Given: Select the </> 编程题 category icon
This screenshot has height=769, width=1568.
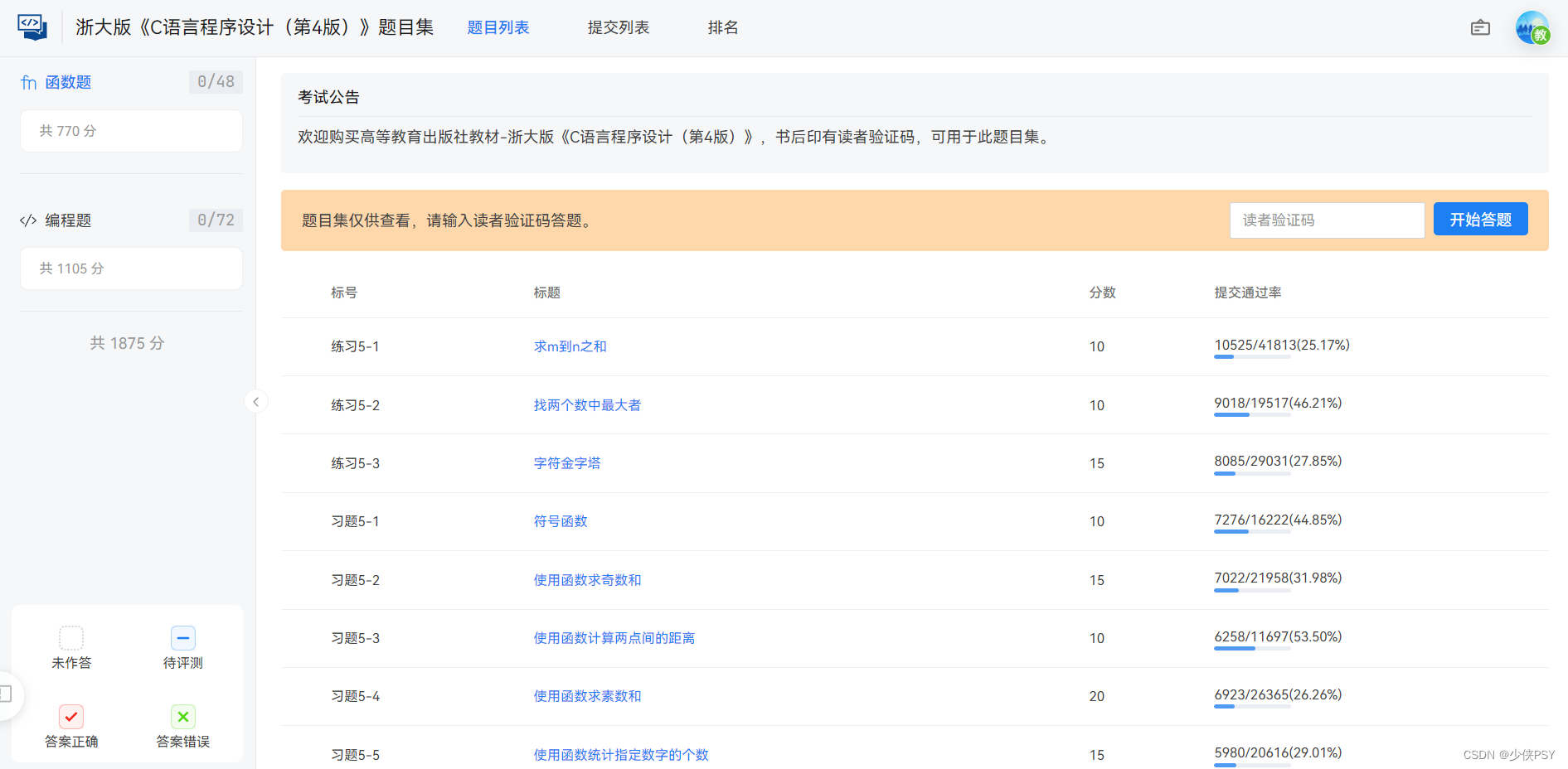Looking at the screenshot, I should (28, 220).
